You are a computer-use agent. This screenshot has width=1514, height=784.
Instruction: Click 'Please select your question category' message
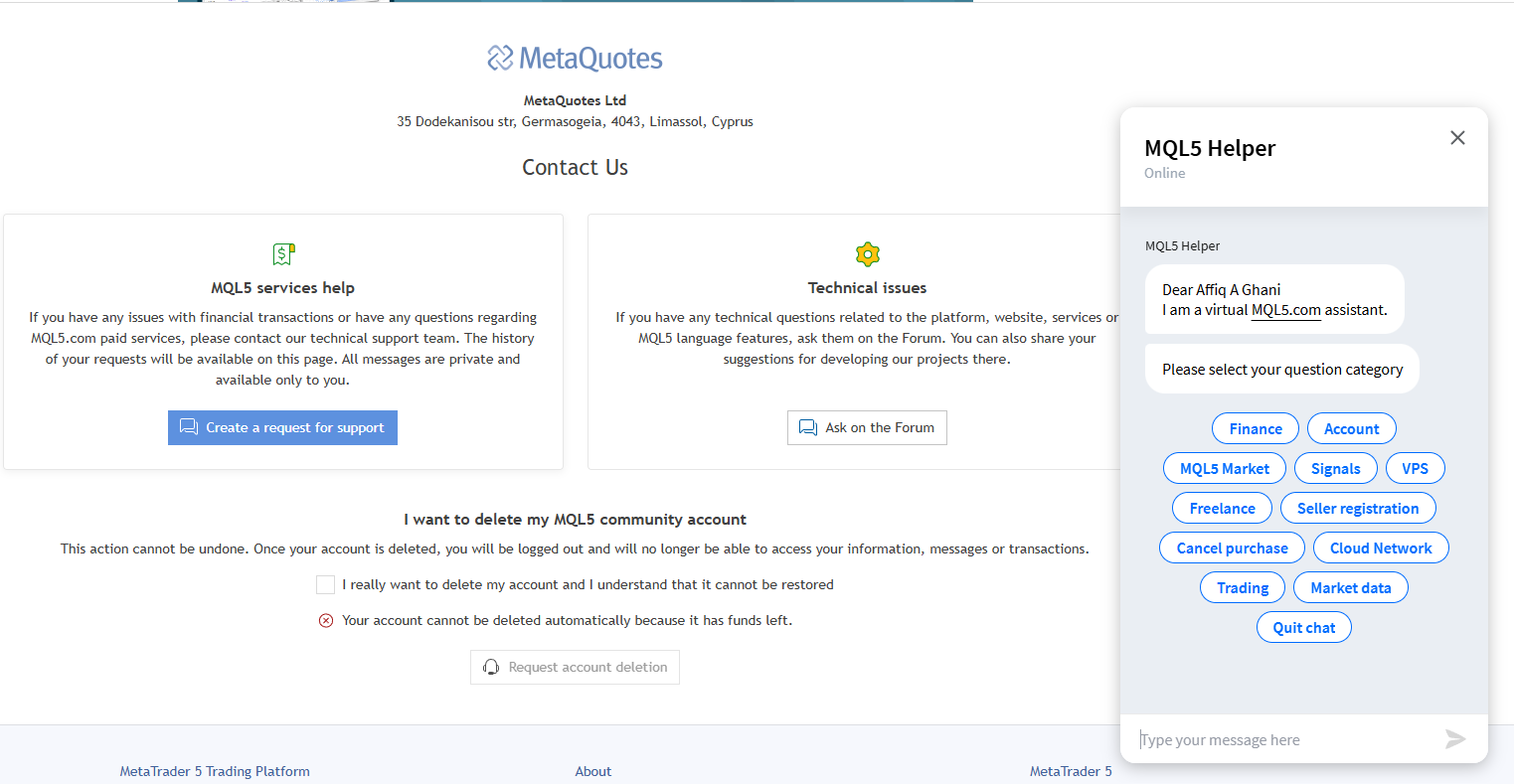click(1282, 369)
